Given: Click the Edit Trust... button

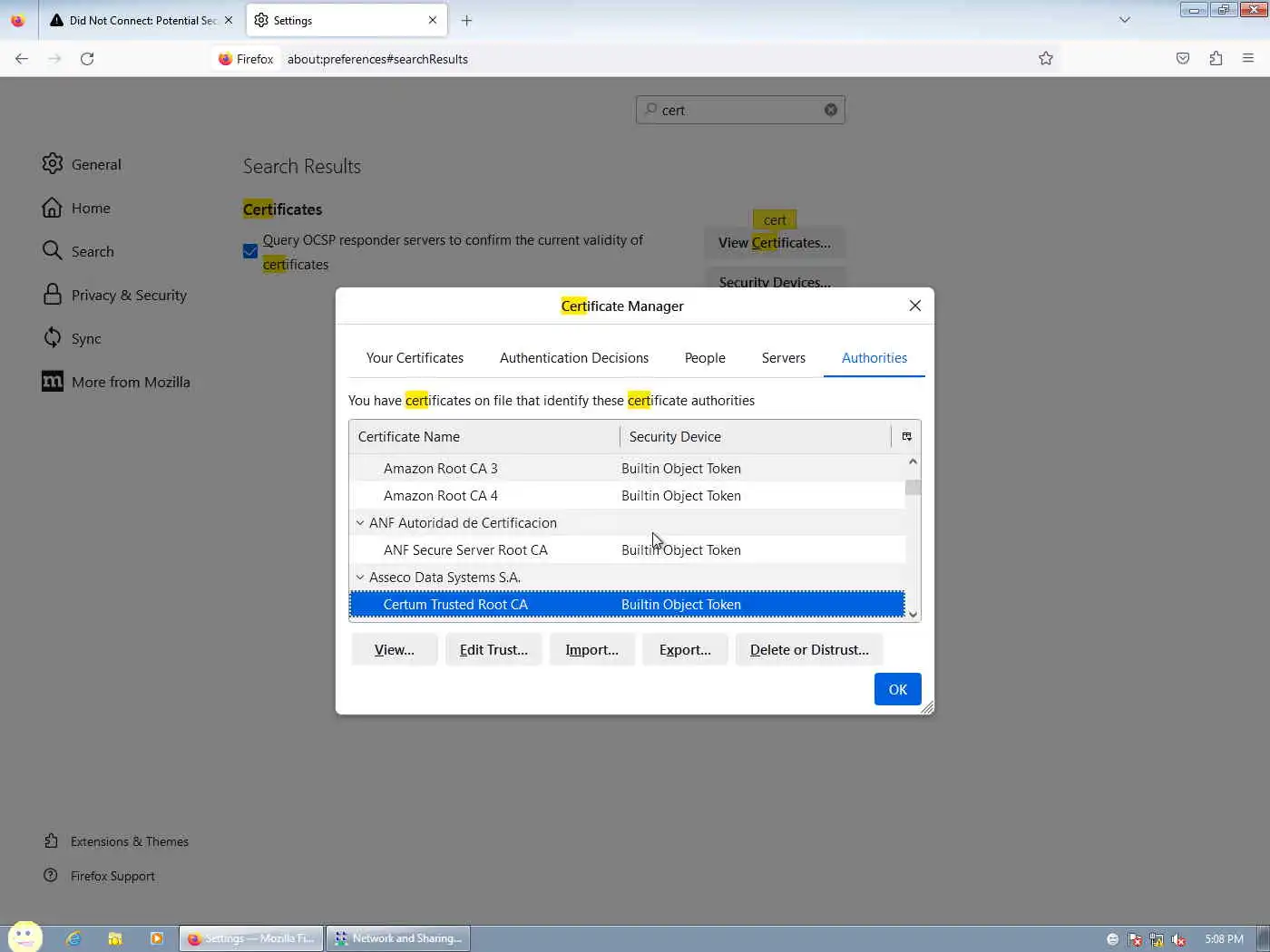Looking at the screenshot, I should click(x=493, y=650).
